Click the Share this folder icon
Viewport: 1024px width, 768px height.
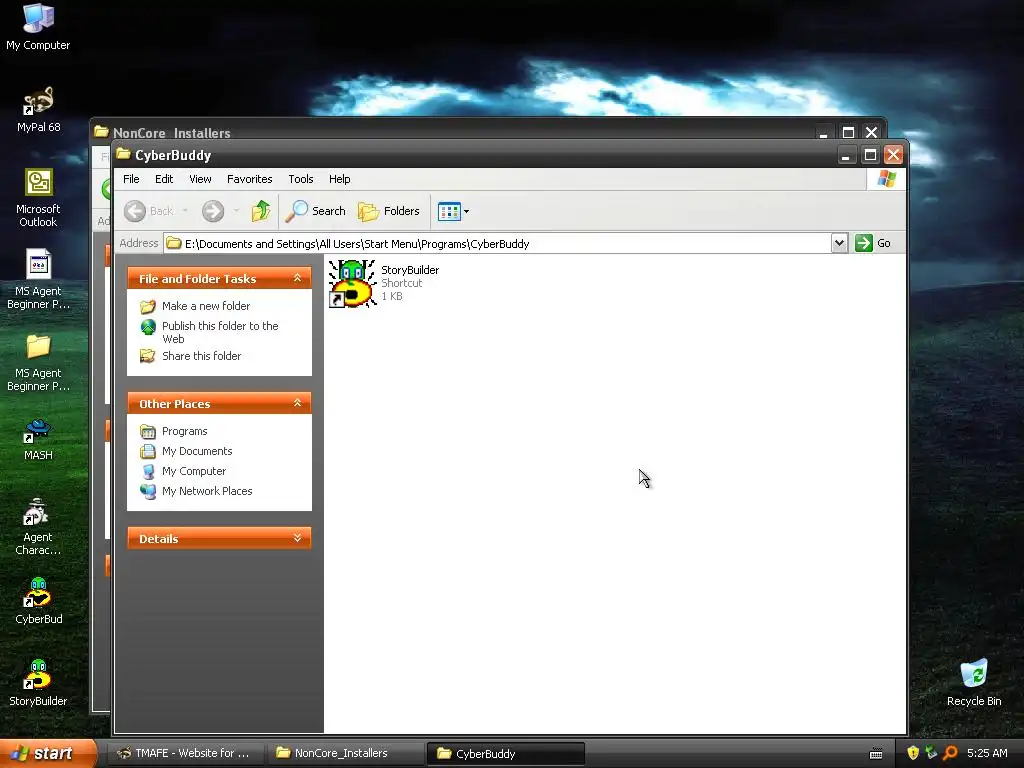pos(148,356)
